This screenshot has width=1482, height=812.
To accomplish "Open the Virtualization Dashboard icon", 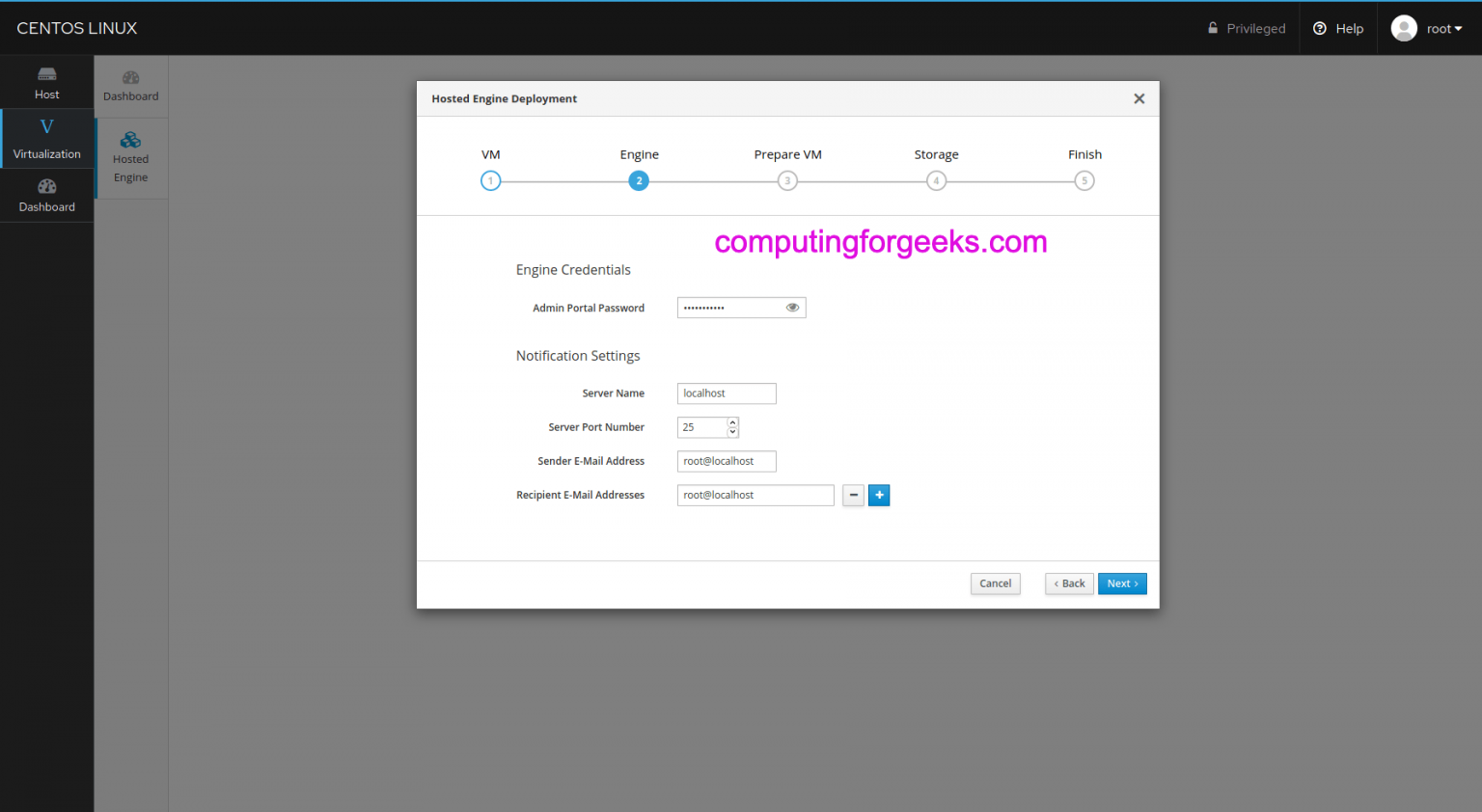I will click(130, 85).
